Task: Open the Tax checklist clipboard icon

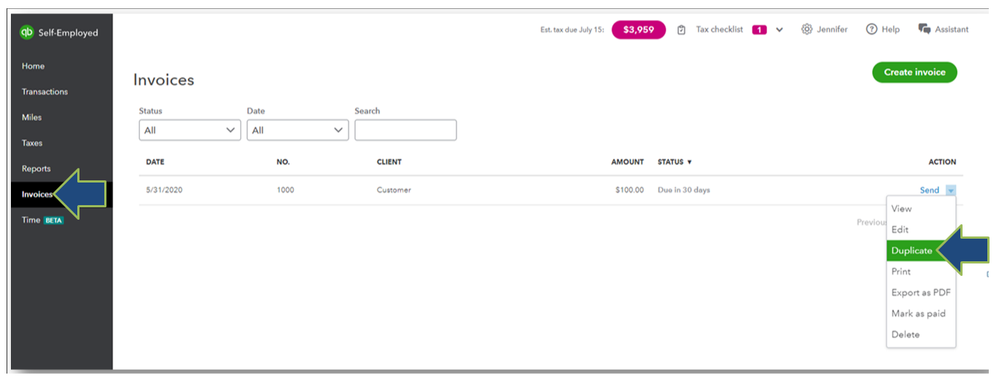Action: pos(681,30)
